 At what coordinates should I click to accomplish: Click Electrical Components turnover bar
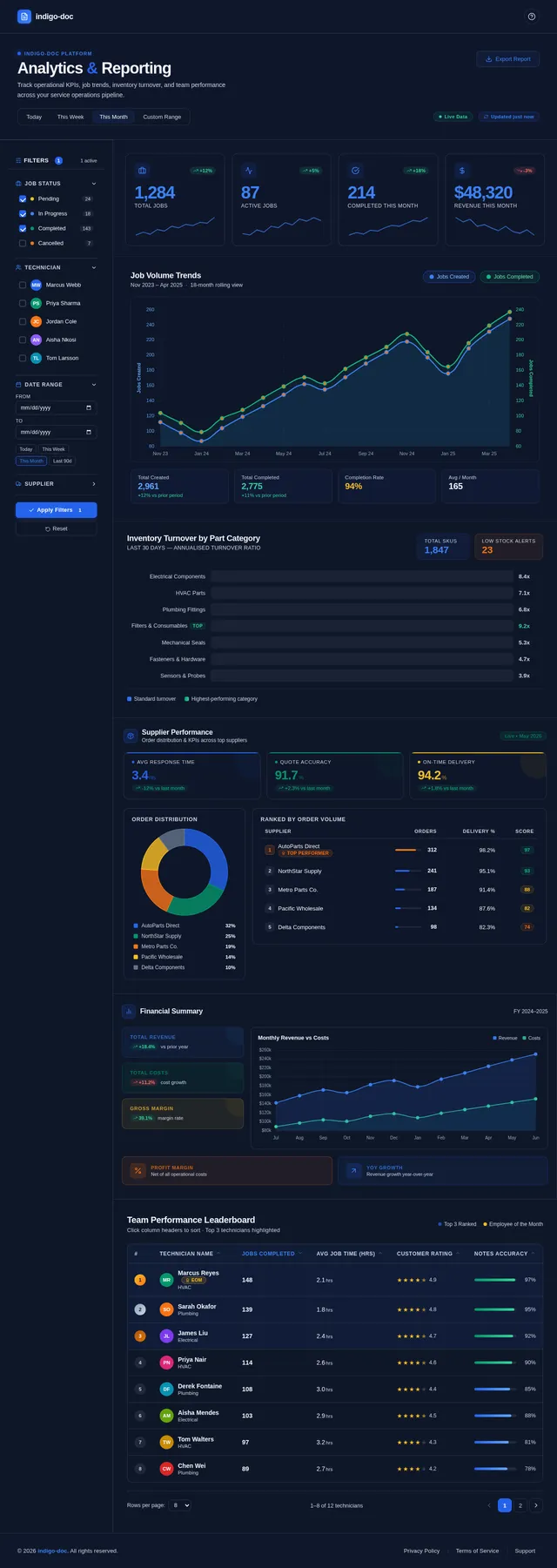[361, 576]
